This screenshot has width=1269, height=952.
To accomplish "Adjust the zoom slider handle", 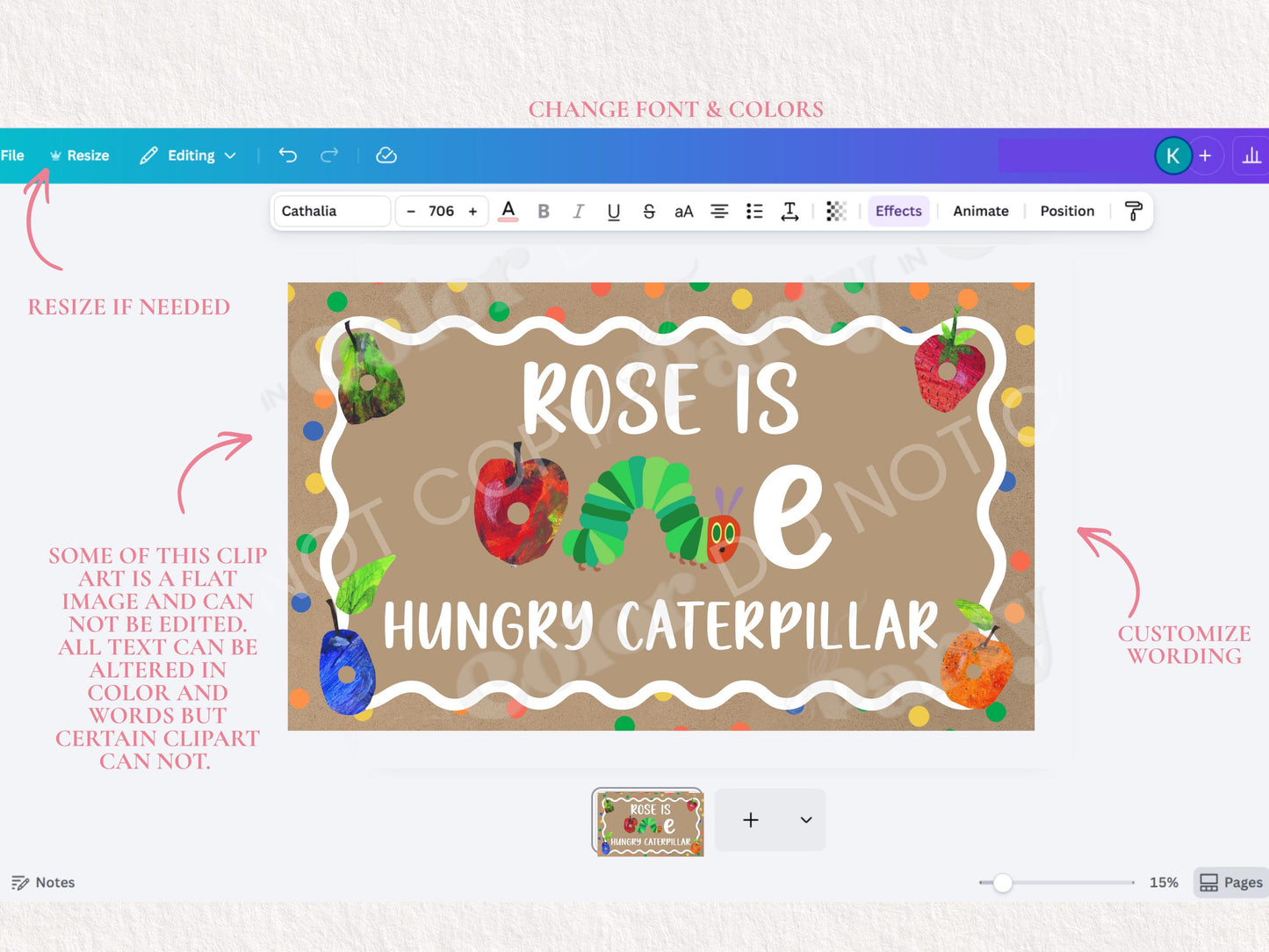I will (1002, 883).
